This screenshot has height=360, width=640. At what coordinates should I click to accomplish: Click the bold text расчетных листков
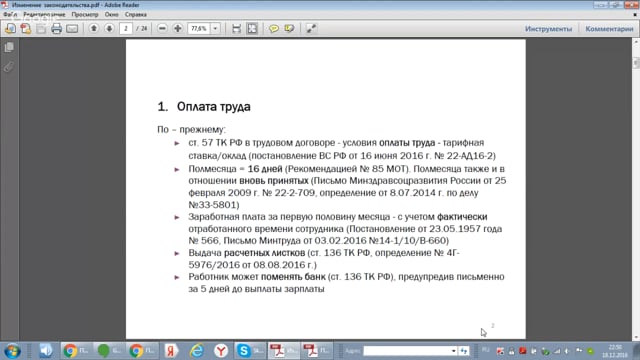click(x=264, y=253)
